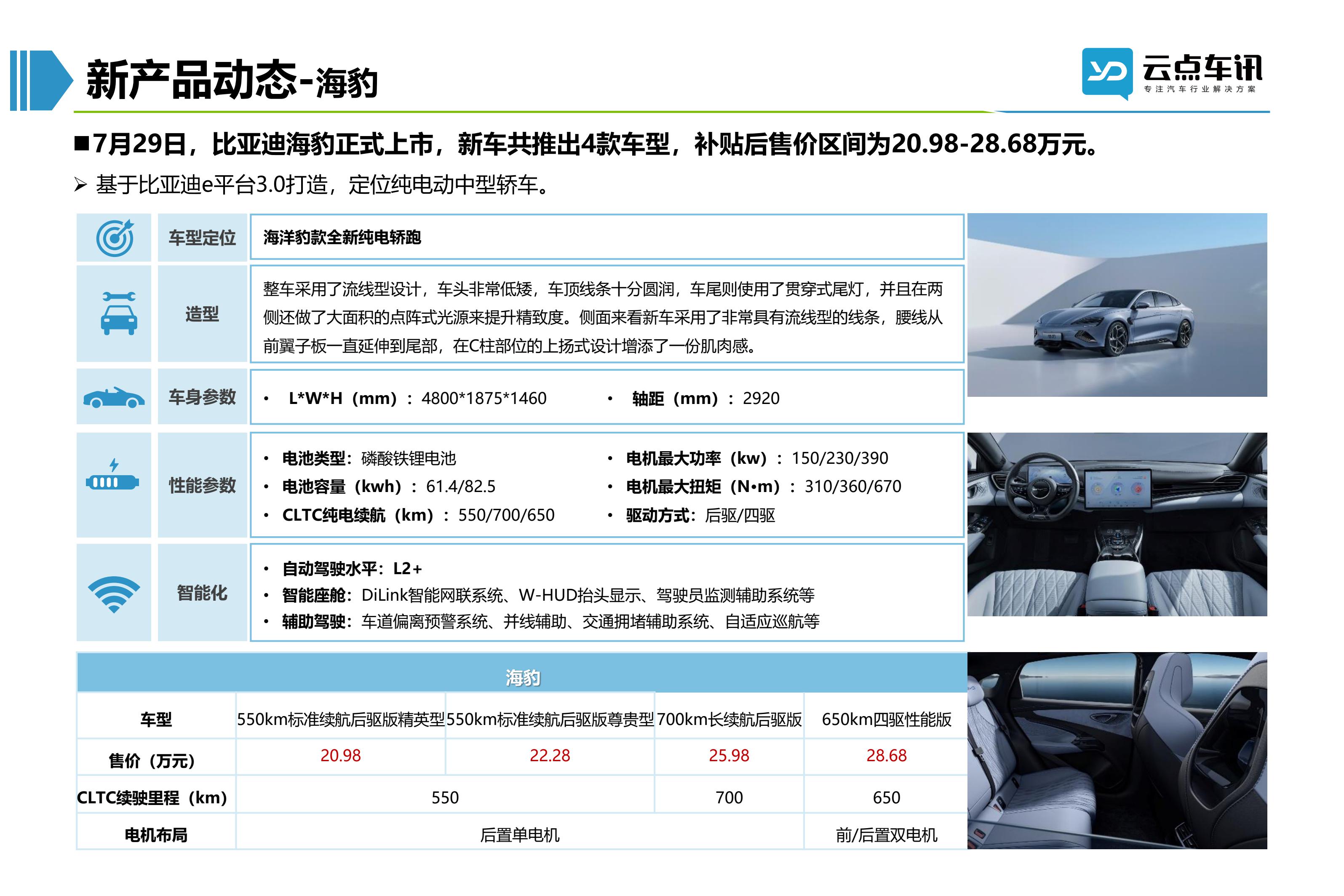1344x896 pixels.
Task: Click the battery type 磷酸铁锂电池
Action: 409,458
